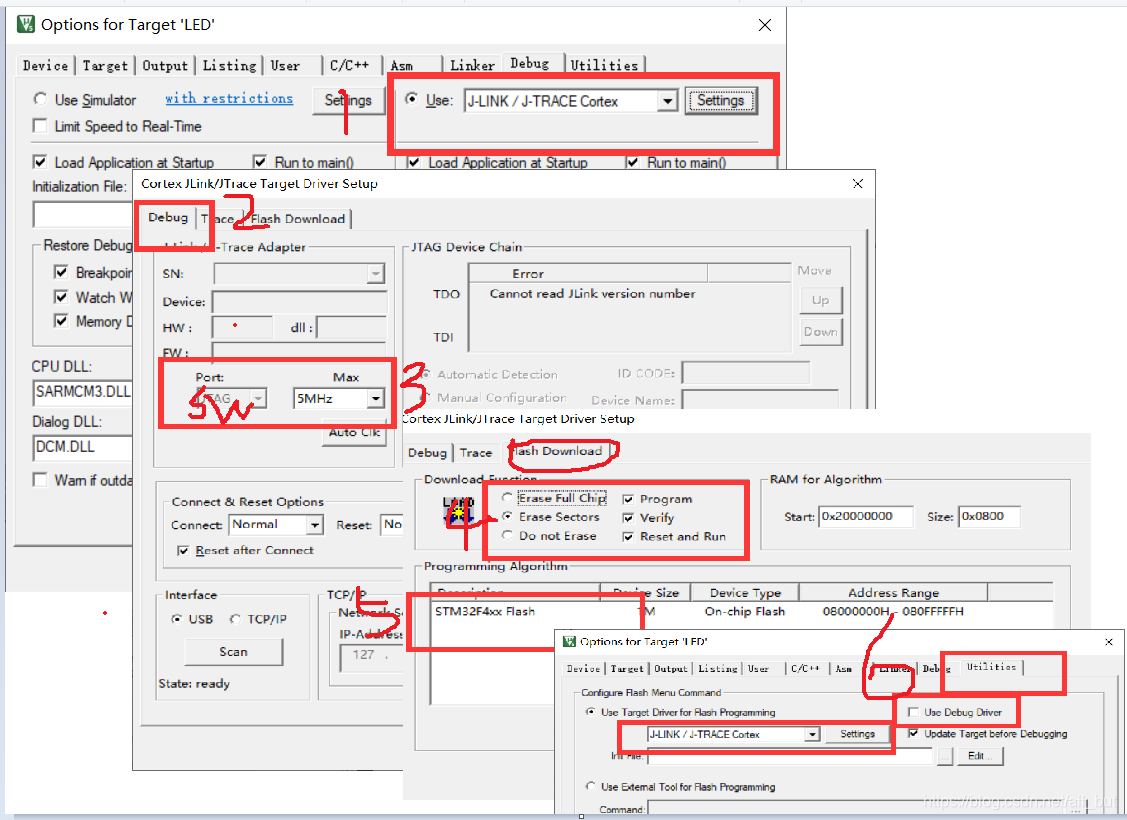Select Do not Erase radio option
Image resolution: width=1127 pixels, height=820 pixels.
507,535
